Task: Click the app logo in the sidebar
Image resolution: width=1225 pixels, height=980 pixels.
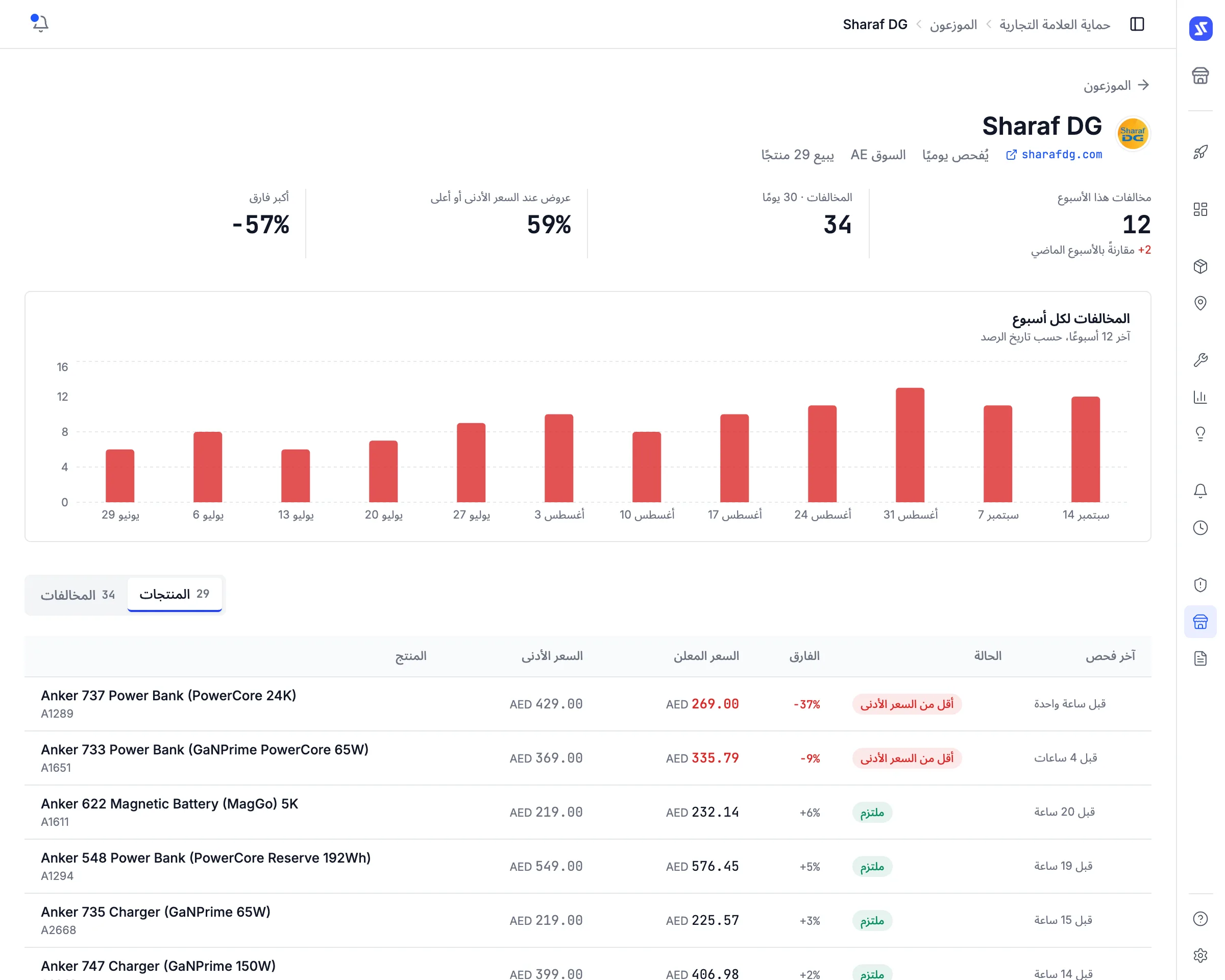Action: coord(1200,29)
